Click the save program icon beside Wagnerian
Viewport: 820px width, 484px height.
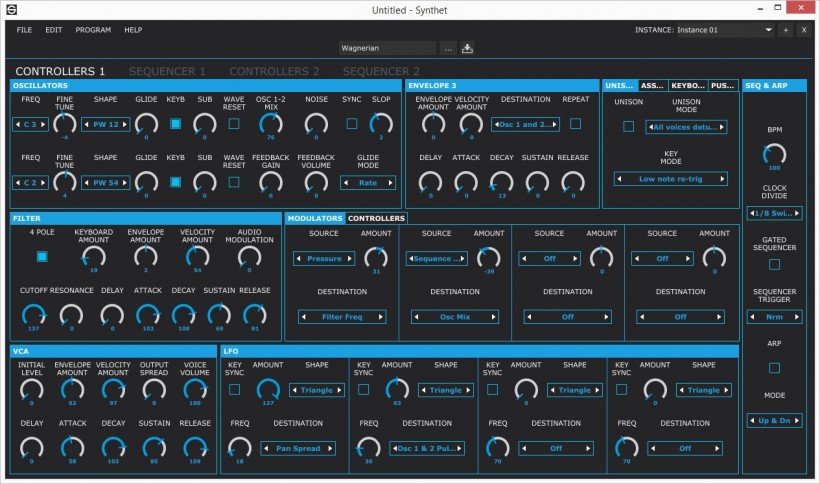pyautogui.click(x=467, y=48)
